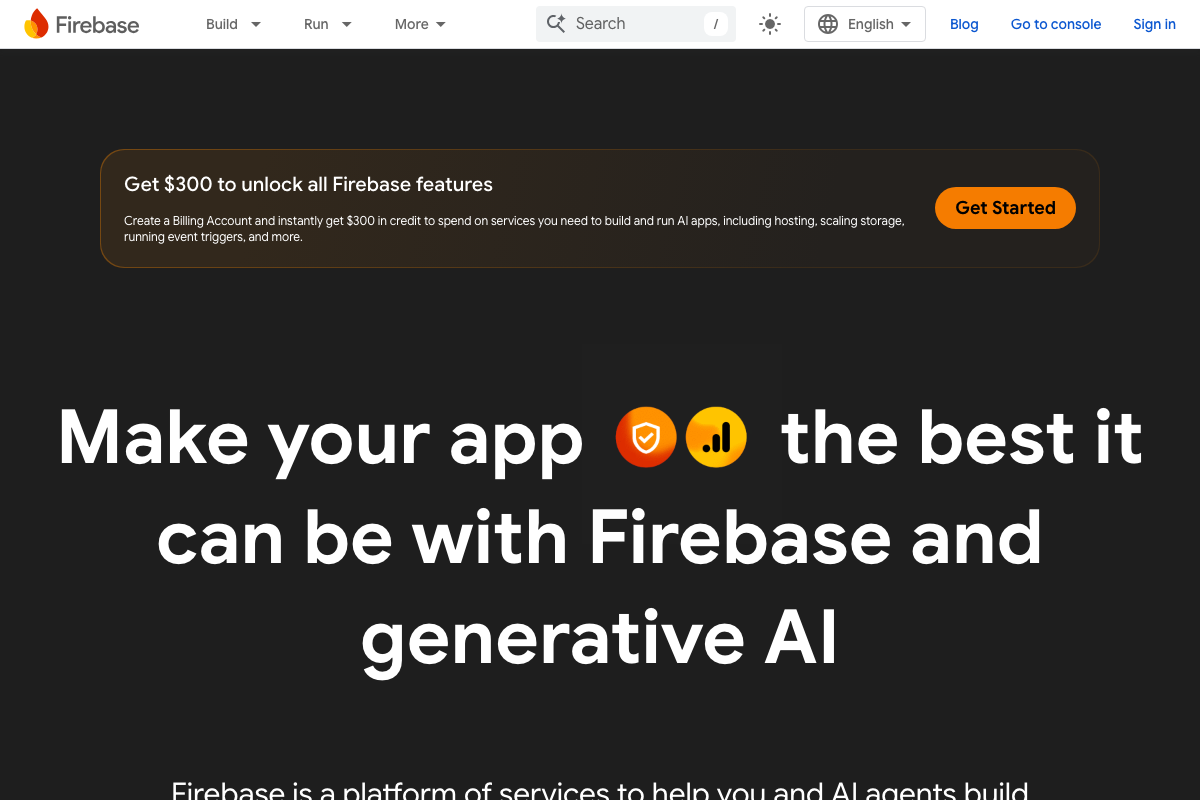Image resolution: width=1200 pixels, height=800 pixels.
Task: Click the orange Get Started button
Action: click(1005, 208)
